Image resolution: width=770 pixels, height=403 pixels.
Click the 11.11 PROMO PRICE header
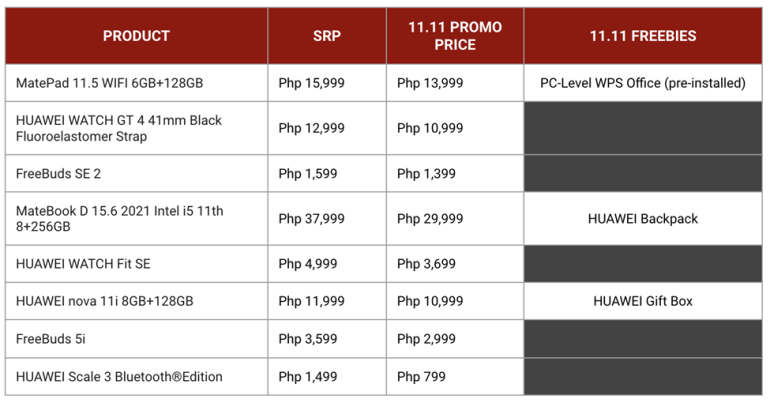pyautogui.click(x=455, y=36)
